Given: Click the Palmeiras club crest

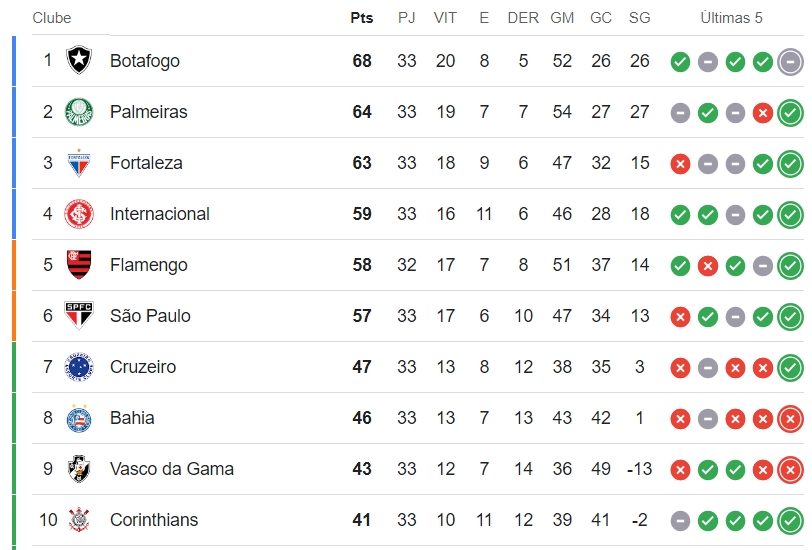Looking at the screenshot, I should (79, 111).
